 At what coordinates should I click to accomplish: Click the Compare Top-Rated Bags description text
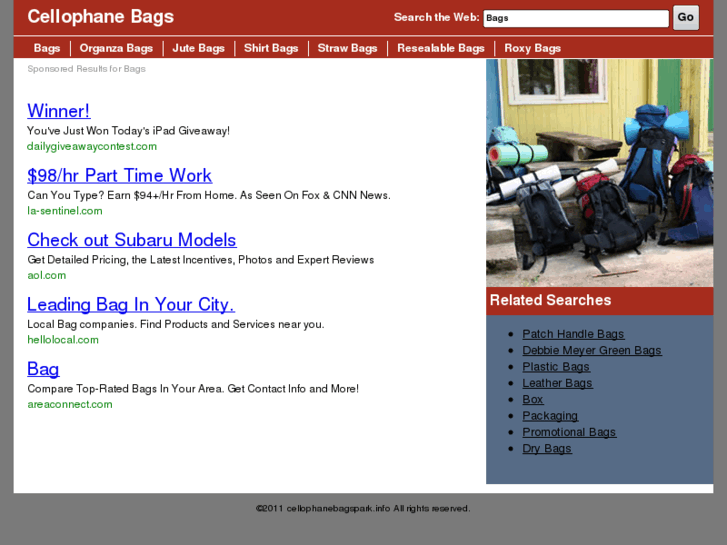pyautogui.click(x=193, y=389)
